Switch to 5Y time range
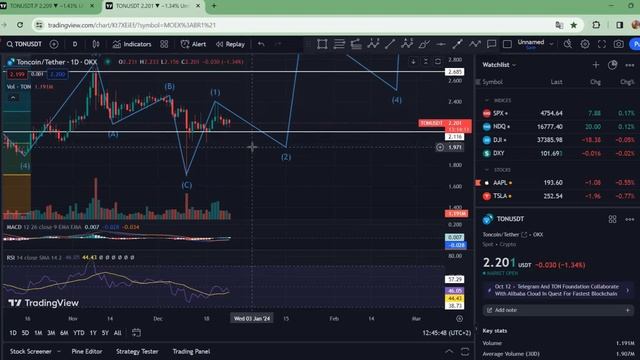 coord(105,333)
